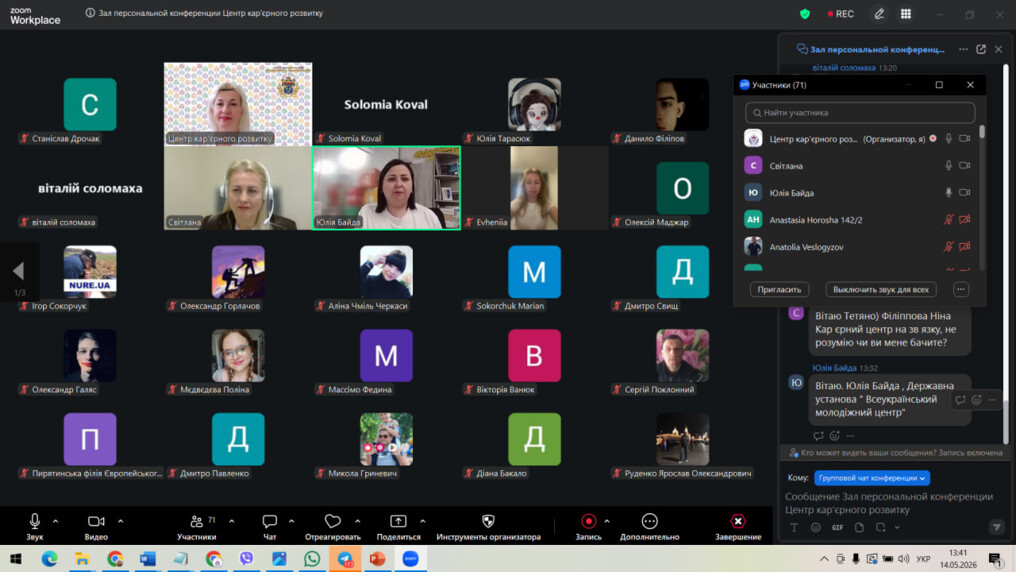The image size is (1016, 572).
Task: Mute microphone with Звук button
Action: point(34,527)
